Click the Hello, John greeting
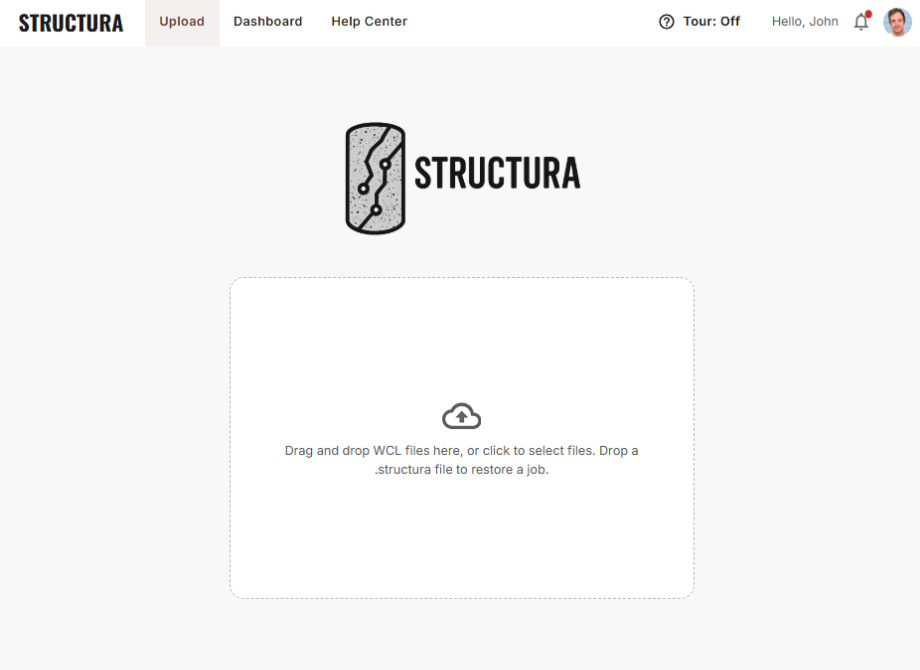Viewport: 920px width, 670px height. [x=804, y=22]
